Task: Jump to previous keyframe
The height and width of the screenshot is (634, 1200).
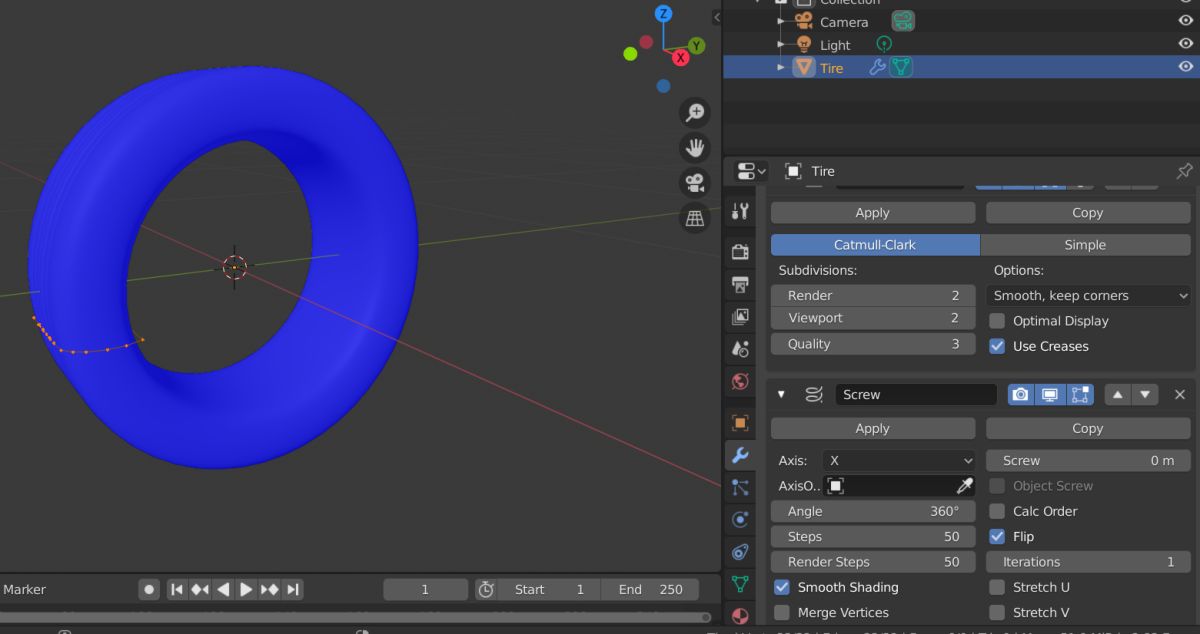Action: (200, 589)
